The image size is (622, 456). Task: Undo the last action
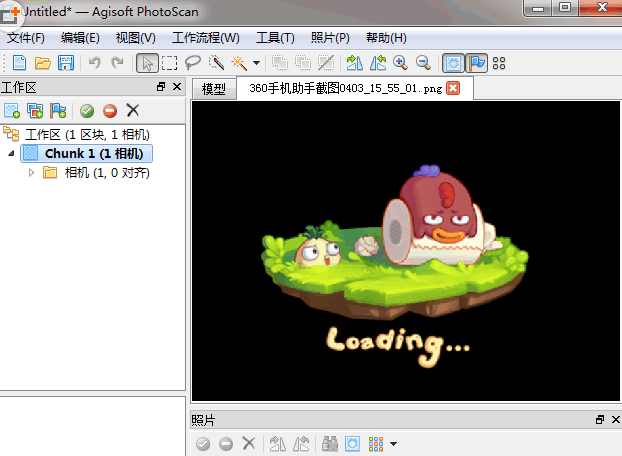[94, 63]
